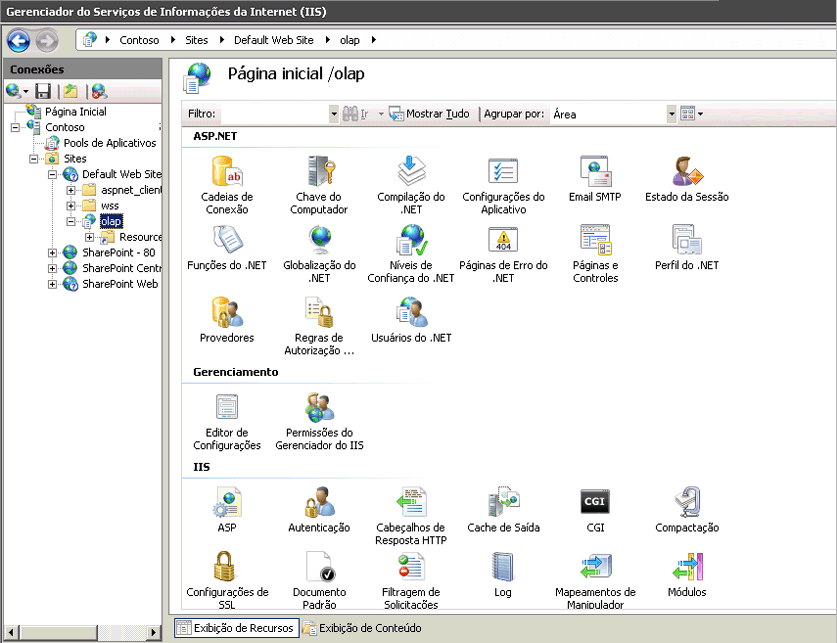Click the Back navigation arrow
Image resolution: width=837 pixels, height=643 pixels.
[19, 41]
